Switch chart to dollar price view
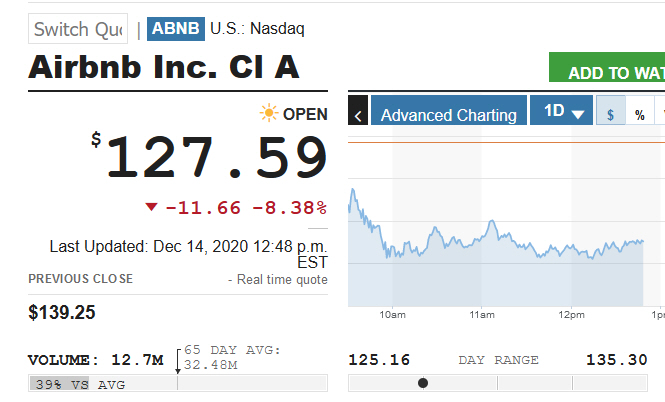This screenshot has height=402, width=665. click(x=610, y=114)
